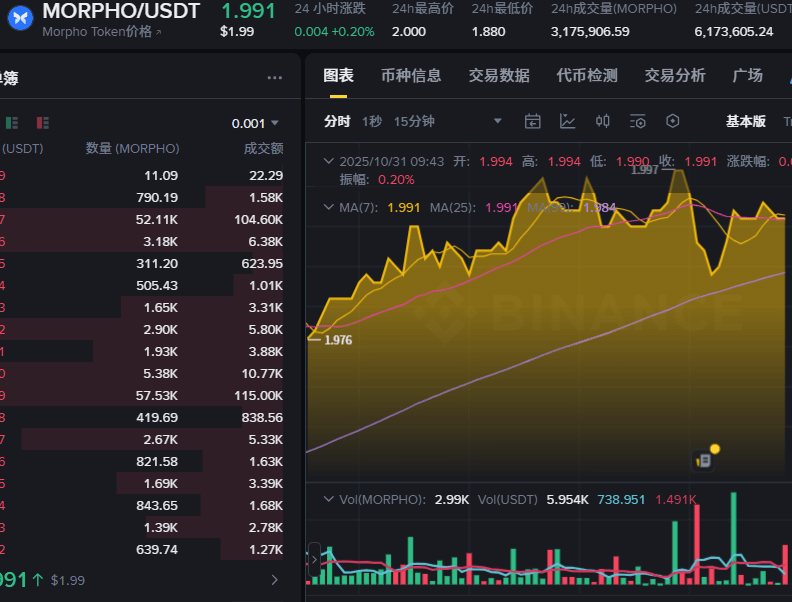The image size is (792, 602).
Task: Click the order row with amount 3.31K
Action: point(141,307)
